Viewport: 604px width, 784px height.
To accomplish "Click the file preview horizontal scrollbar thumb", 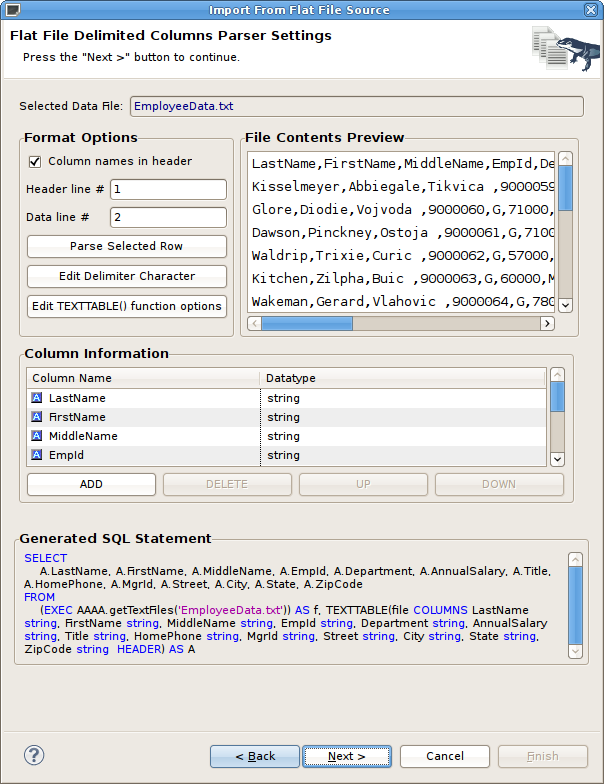I will (307, 324).
